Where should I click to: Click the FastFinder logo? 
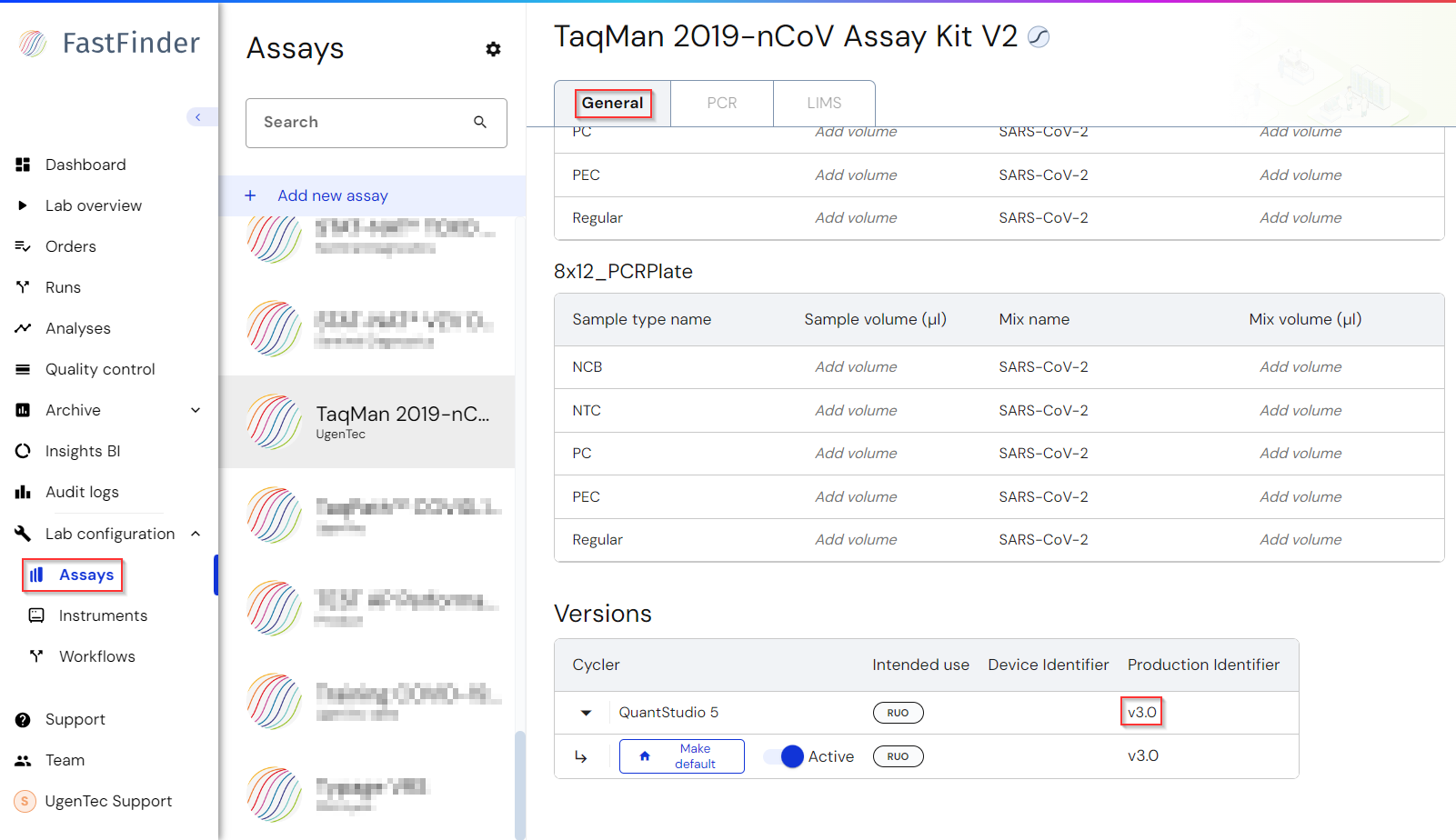tap(108, 43)
